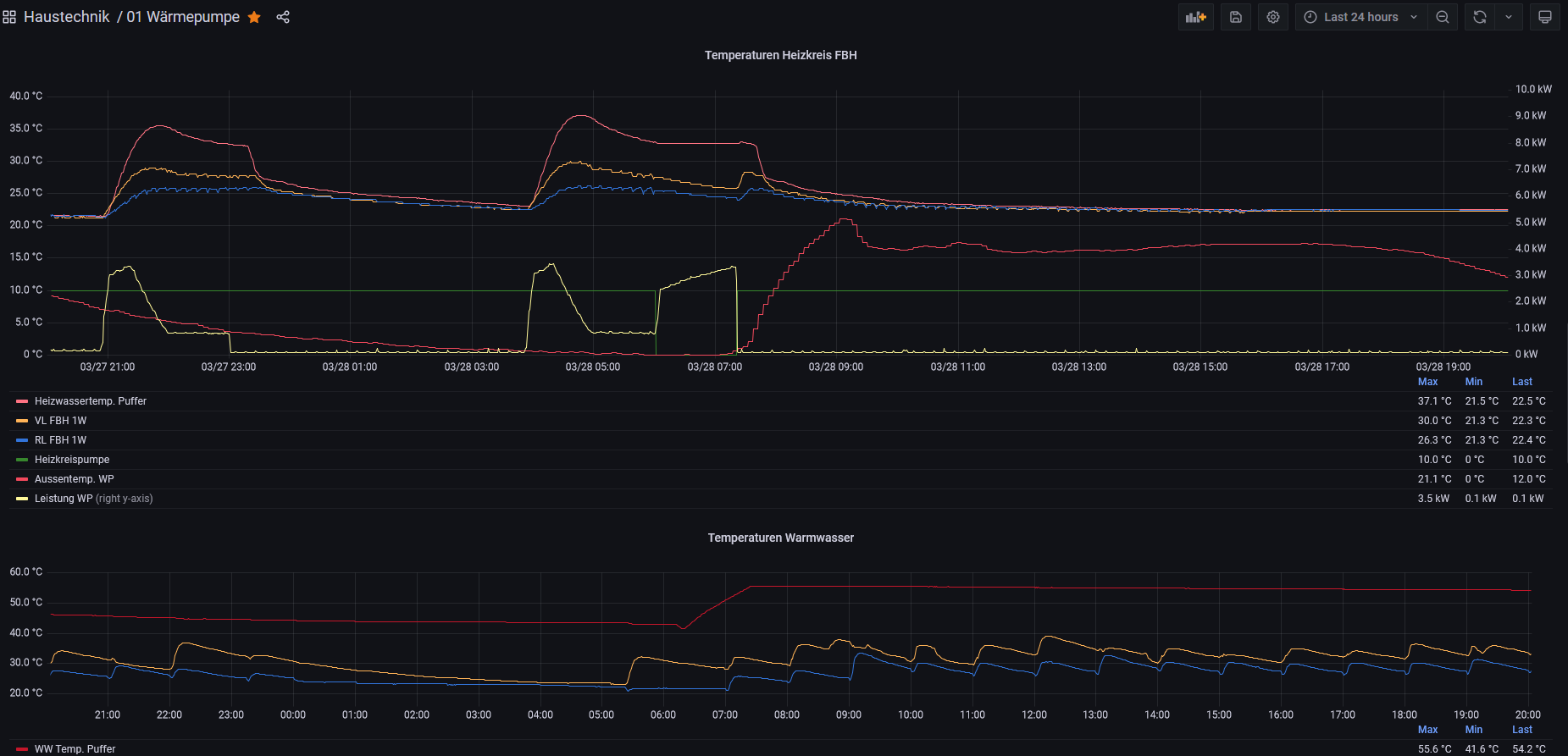Click VL FBH 1W color swatch
1568x756 pixels.
(22, 421)
